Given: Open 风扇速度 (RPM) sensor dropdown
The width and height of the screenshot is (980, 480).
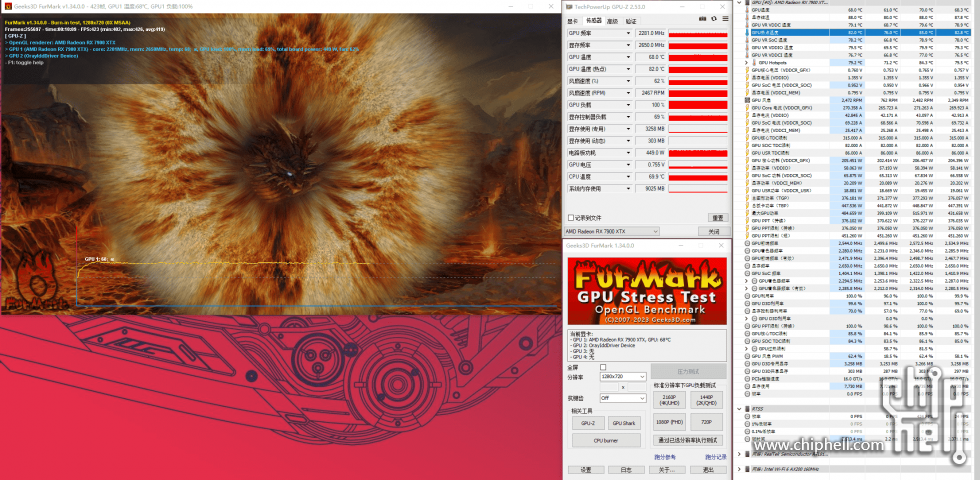Looking at the screenshot, I should pyautogui.click(x=628, y=92).
